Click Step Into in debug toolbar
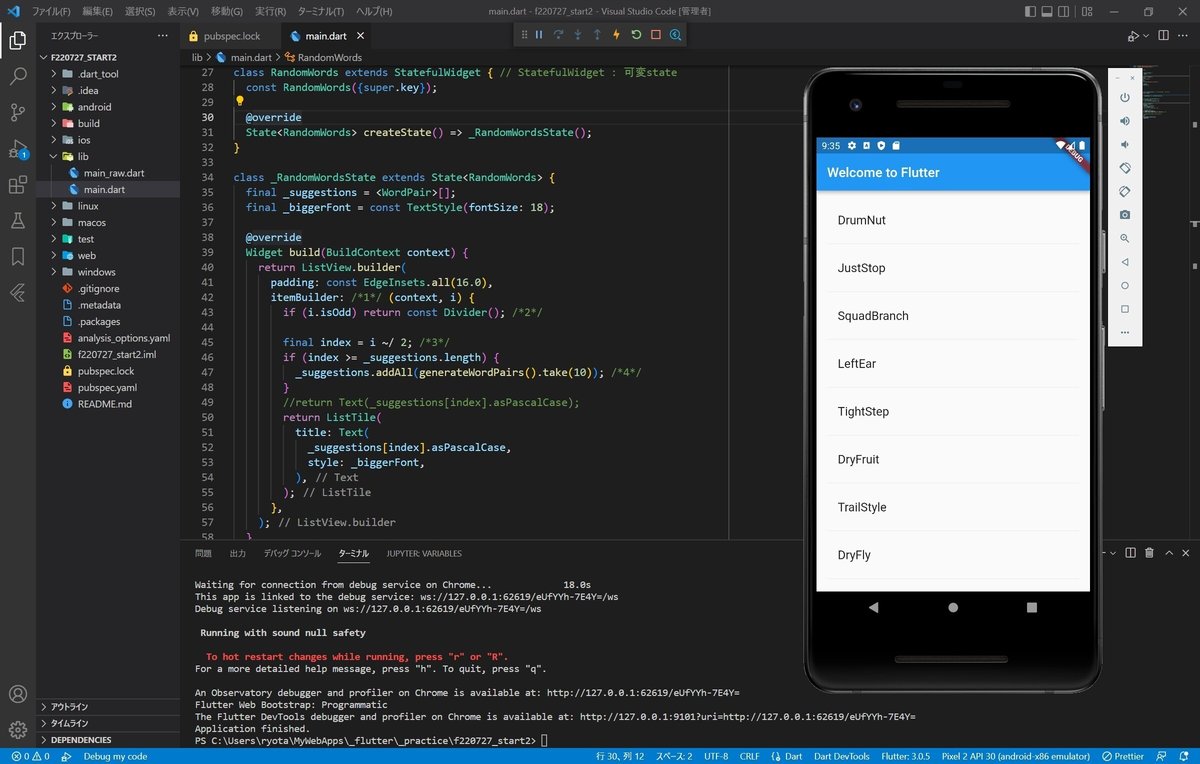Viewport: 1200px width, 764px height. (x=578, y=35)
